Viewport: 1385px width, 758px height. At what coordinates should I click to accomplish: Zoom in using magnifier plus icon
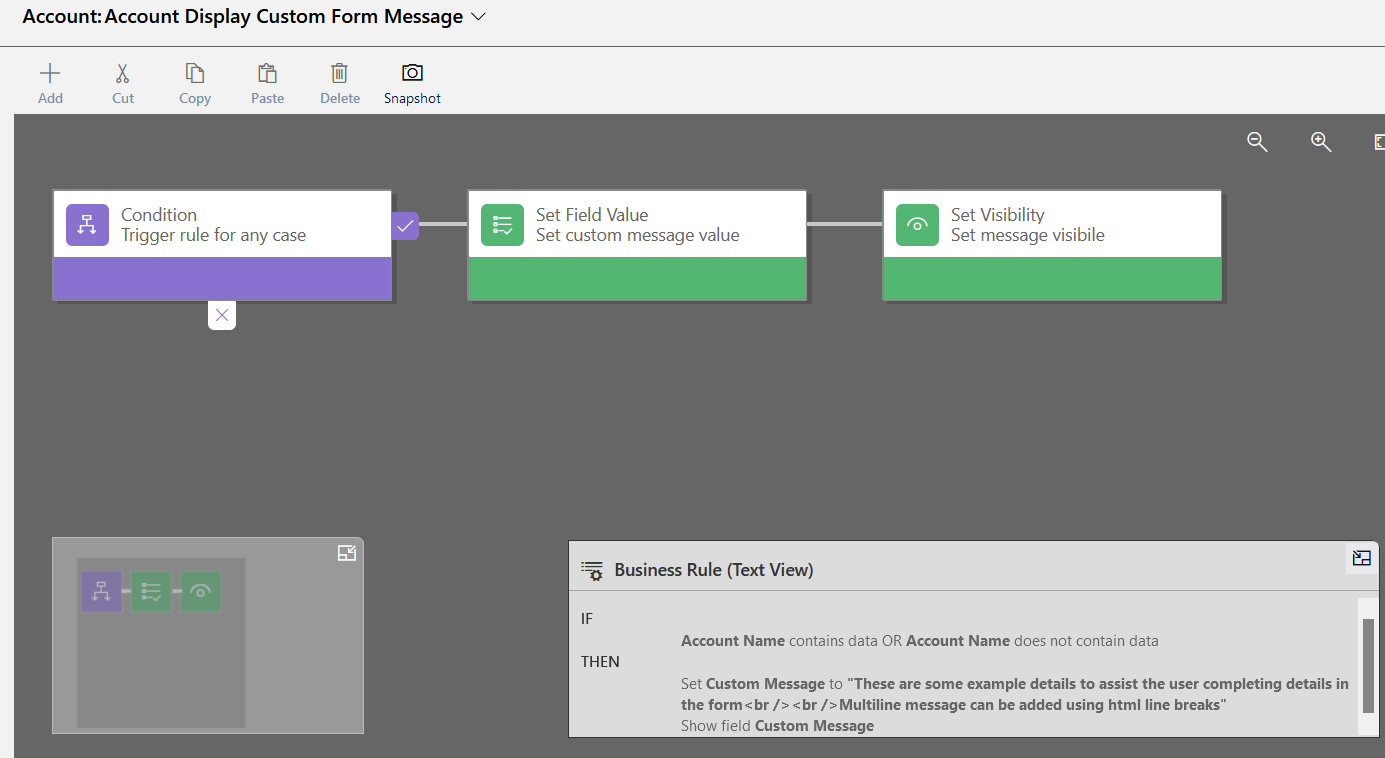1321,142
